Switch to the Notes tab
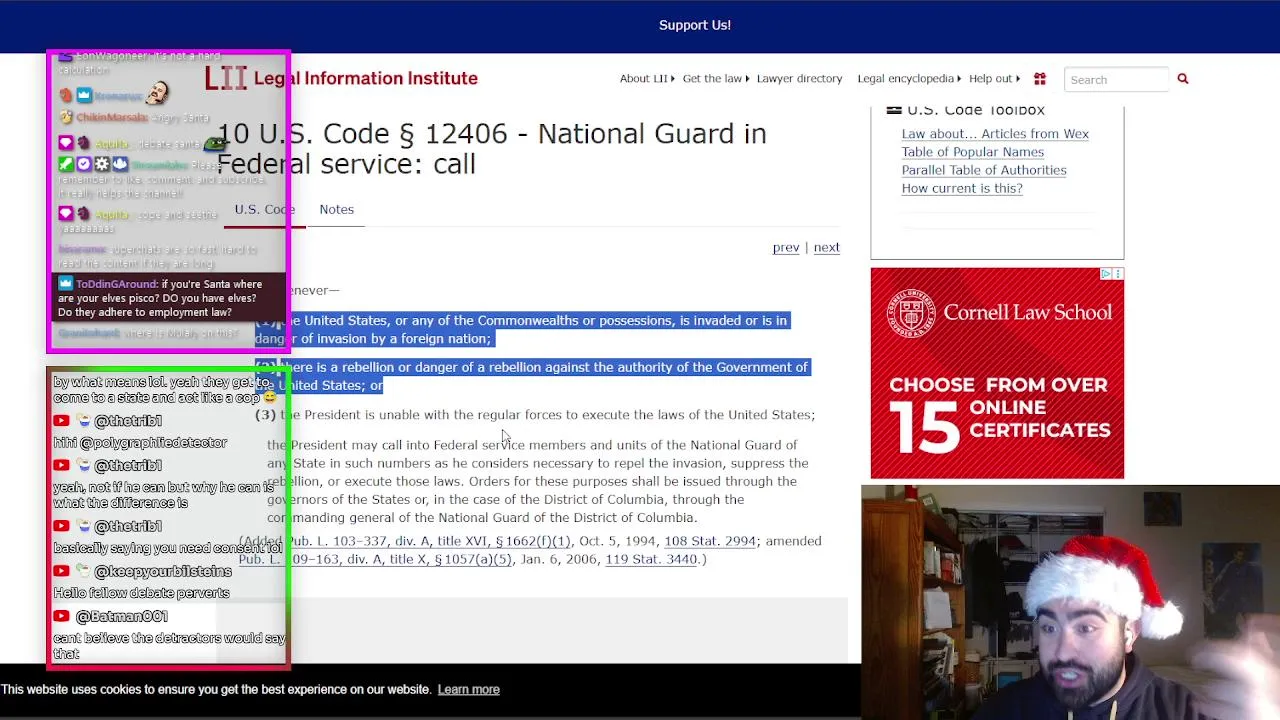1280x720 pixels. 336,209
